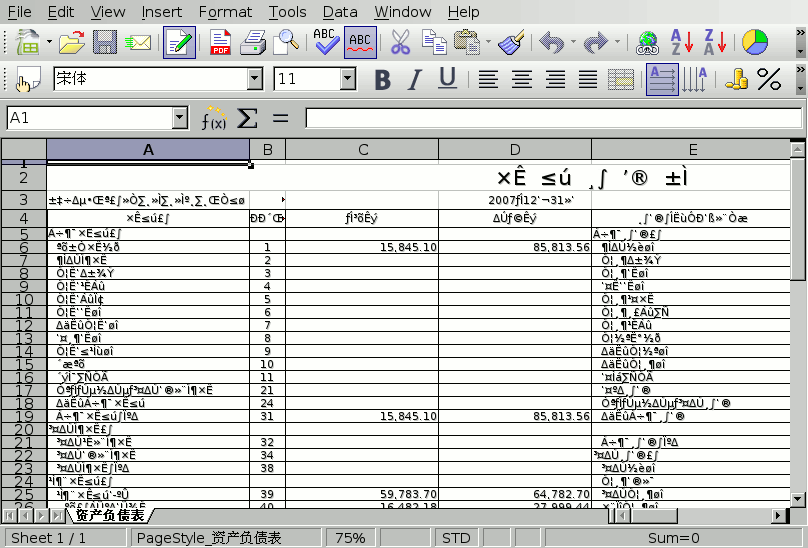Click column C header
This screenshot has width=808, height=548.
coord(362,149)
